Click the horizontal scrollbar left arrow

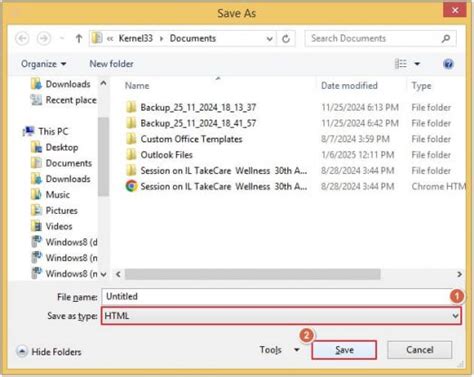point(118,274)
